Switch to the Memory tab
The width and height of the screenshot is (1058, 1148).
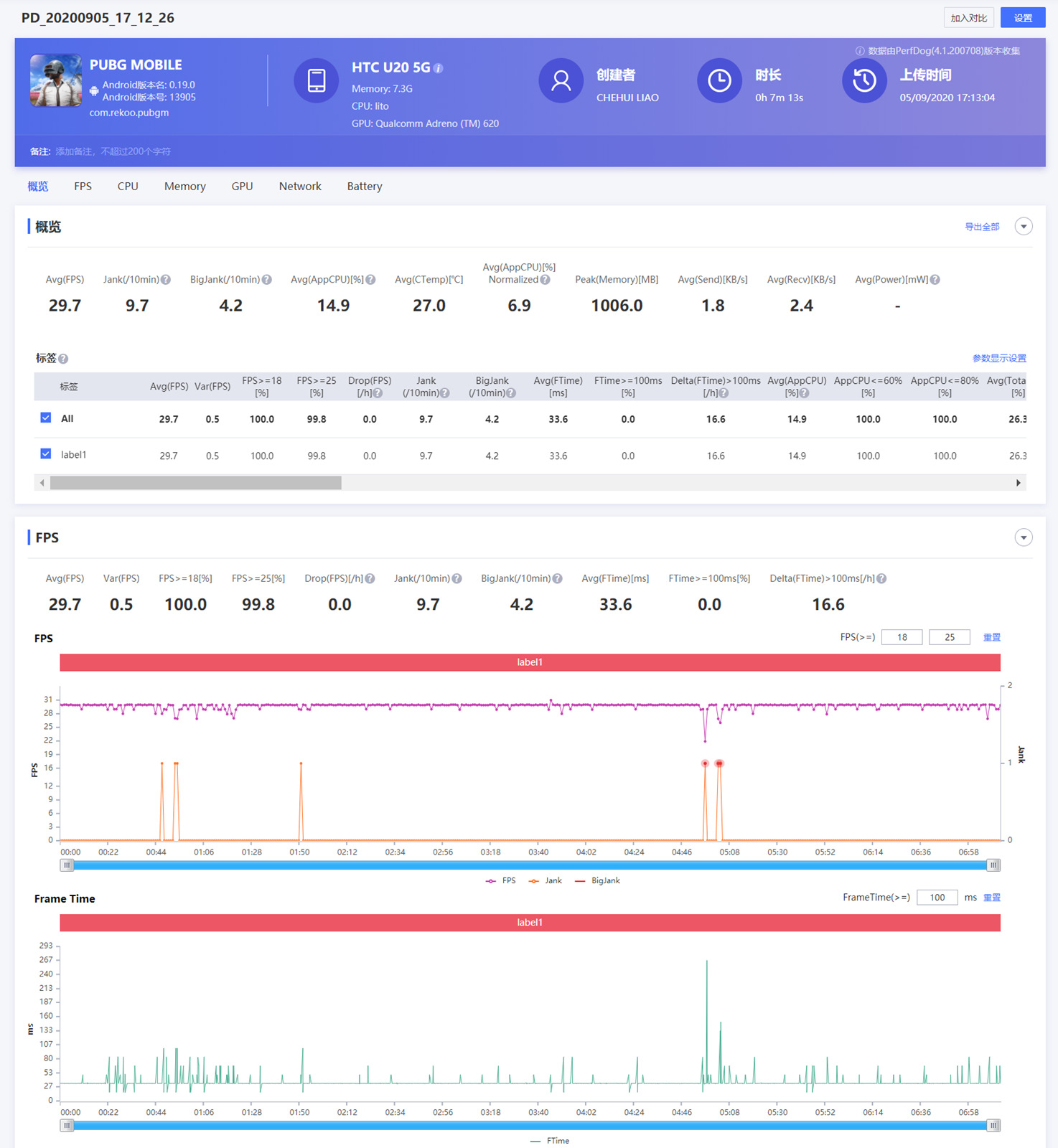pyautogui.click(x=184, y=187)
